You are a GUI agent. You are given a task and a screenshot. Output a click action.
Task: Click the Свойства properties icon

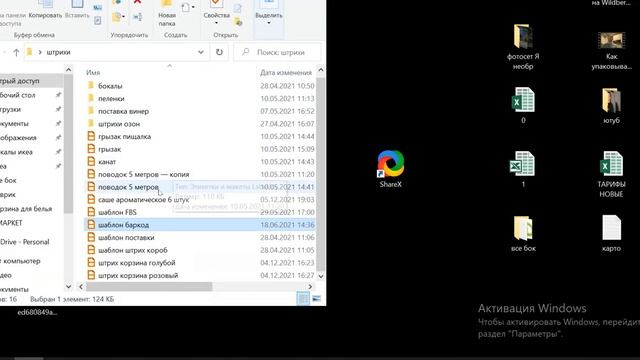(216, 4)
